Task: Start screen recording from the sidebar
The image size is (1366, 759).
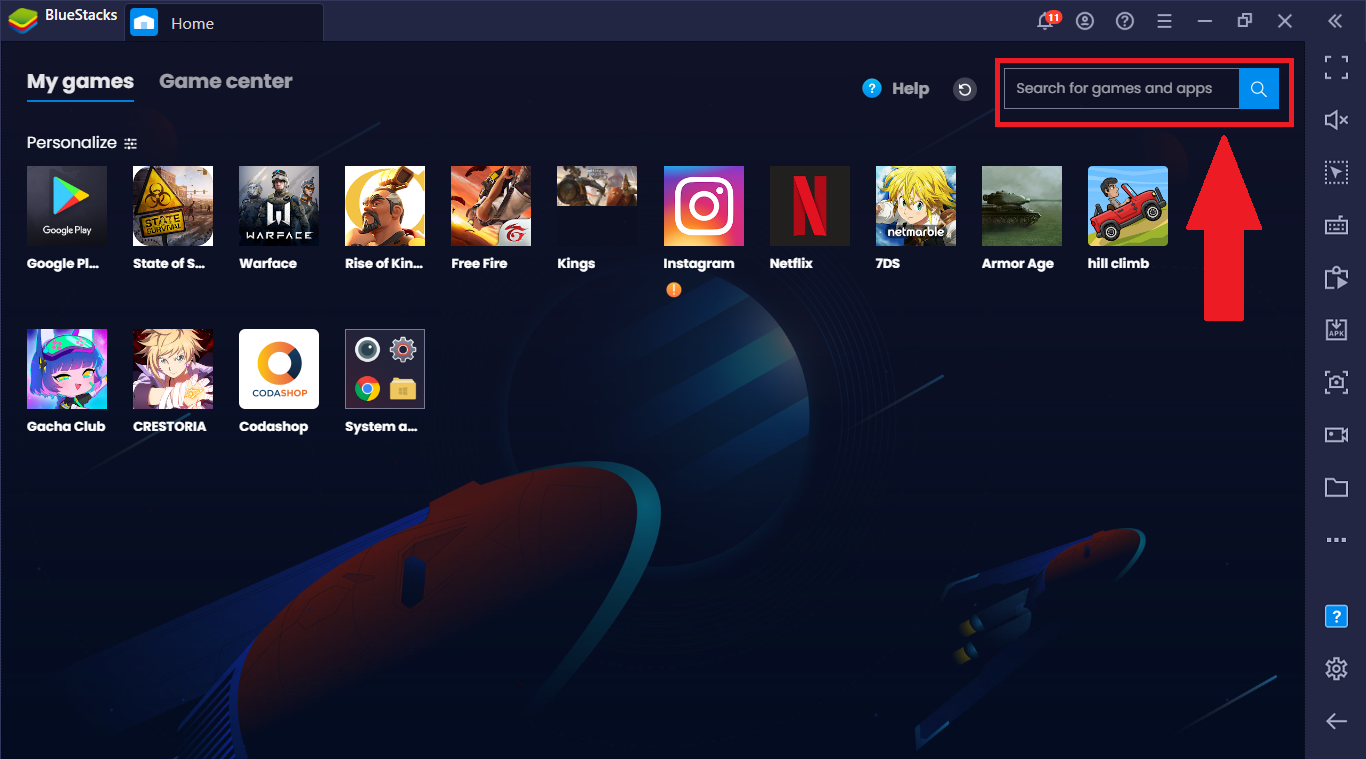Action: [1336, 434]
